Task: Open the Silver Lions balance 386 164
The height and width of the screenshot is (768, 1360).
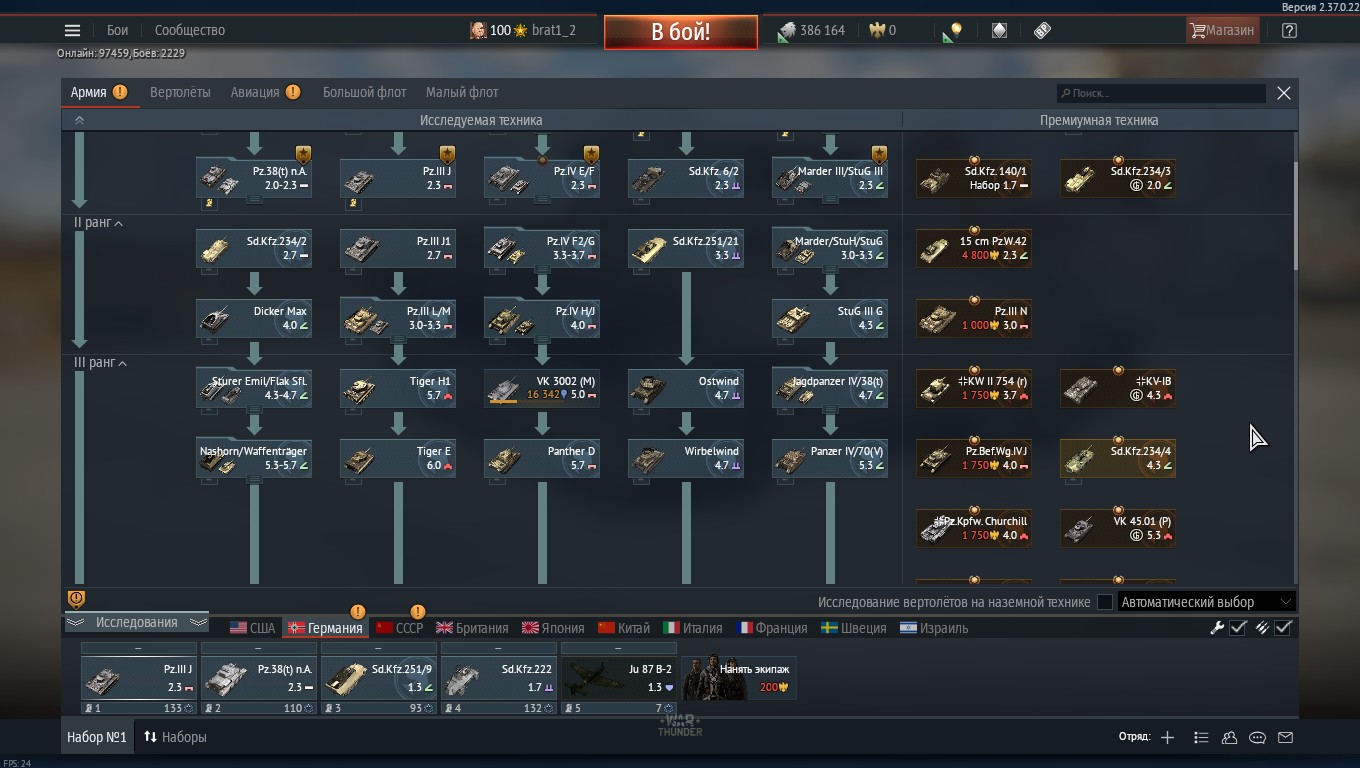Action: [x=811, y=30]
